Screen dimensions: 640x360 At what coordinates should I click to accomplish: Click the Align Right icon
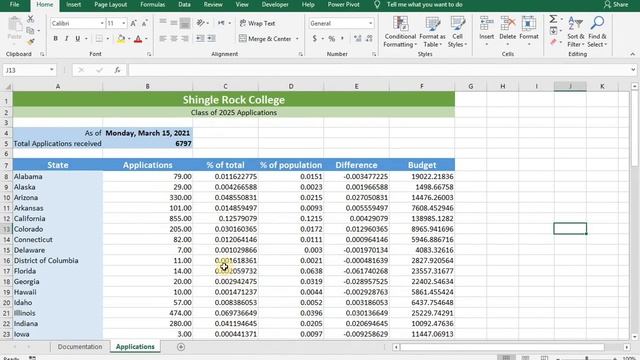(185, 38)
